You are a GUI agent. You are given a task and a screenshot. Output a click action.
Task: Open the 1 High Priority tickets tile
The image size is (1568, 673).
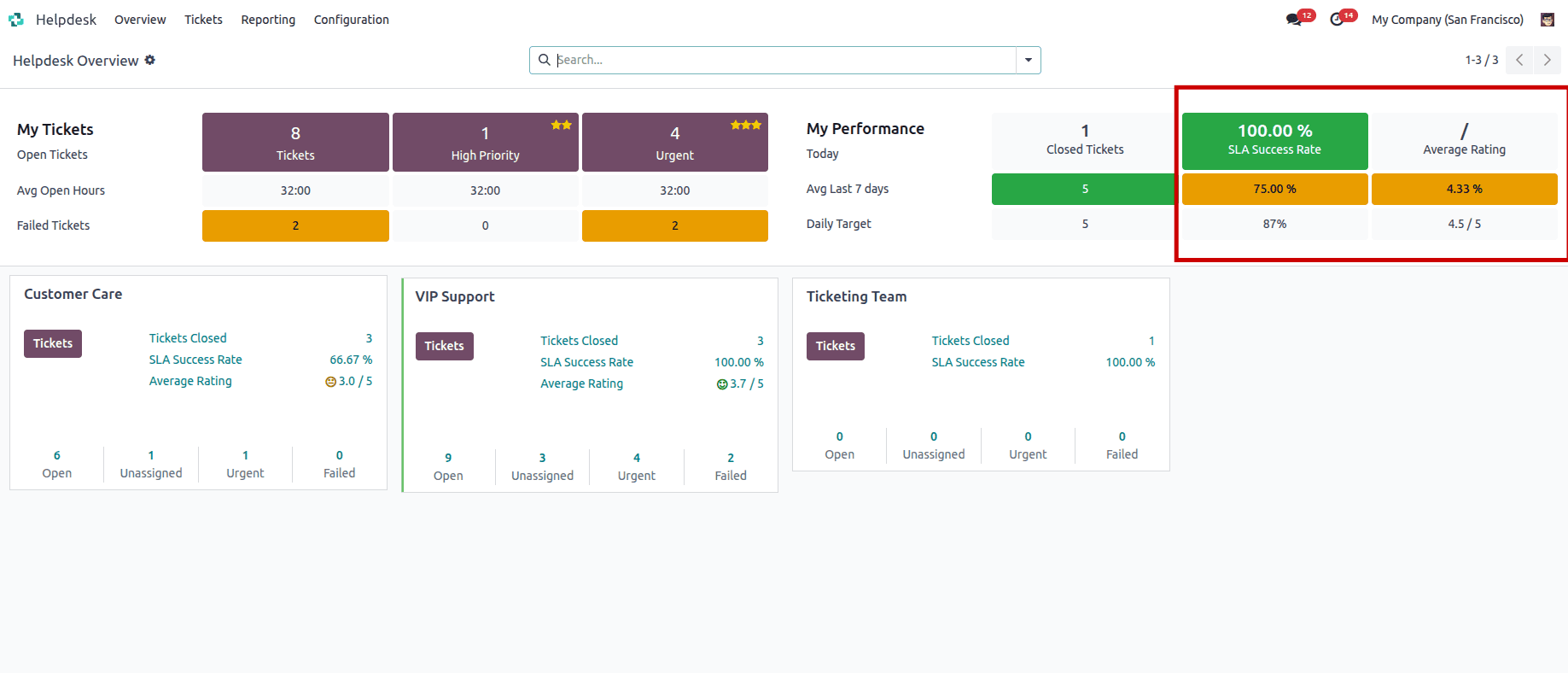(x=485, y=143)
